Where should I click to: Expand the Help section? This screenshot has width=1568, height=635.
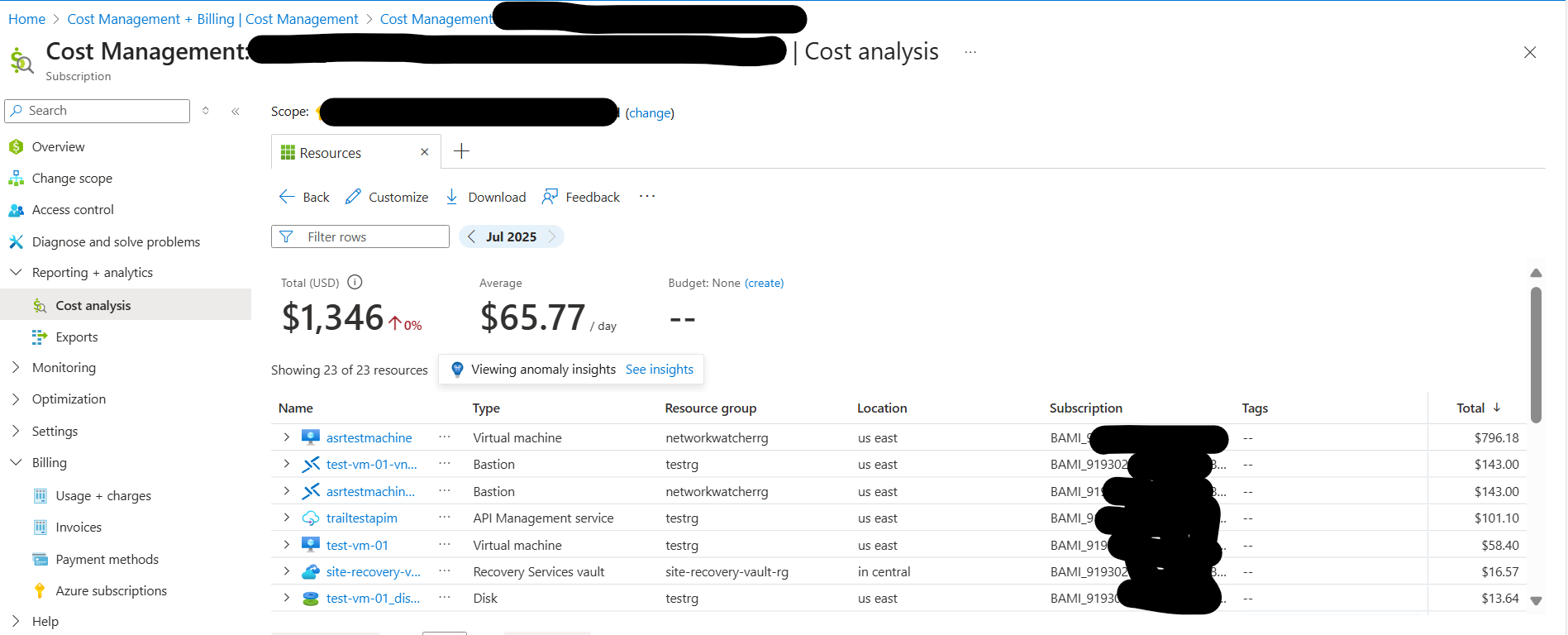coord(16,621)
